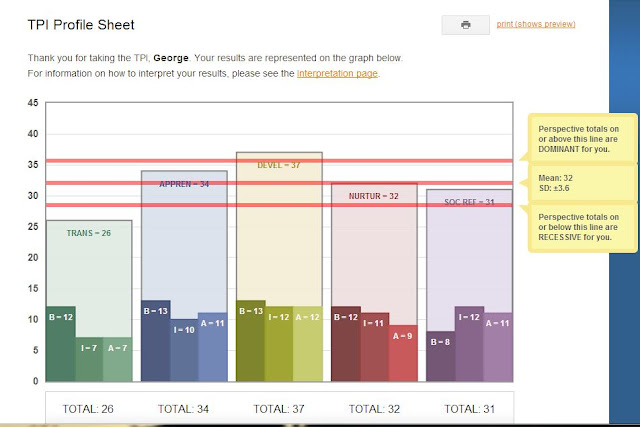The image size is (640, 427).
Task: Click the TOTAL: 37 label
Action: click(x=279, y=409)
